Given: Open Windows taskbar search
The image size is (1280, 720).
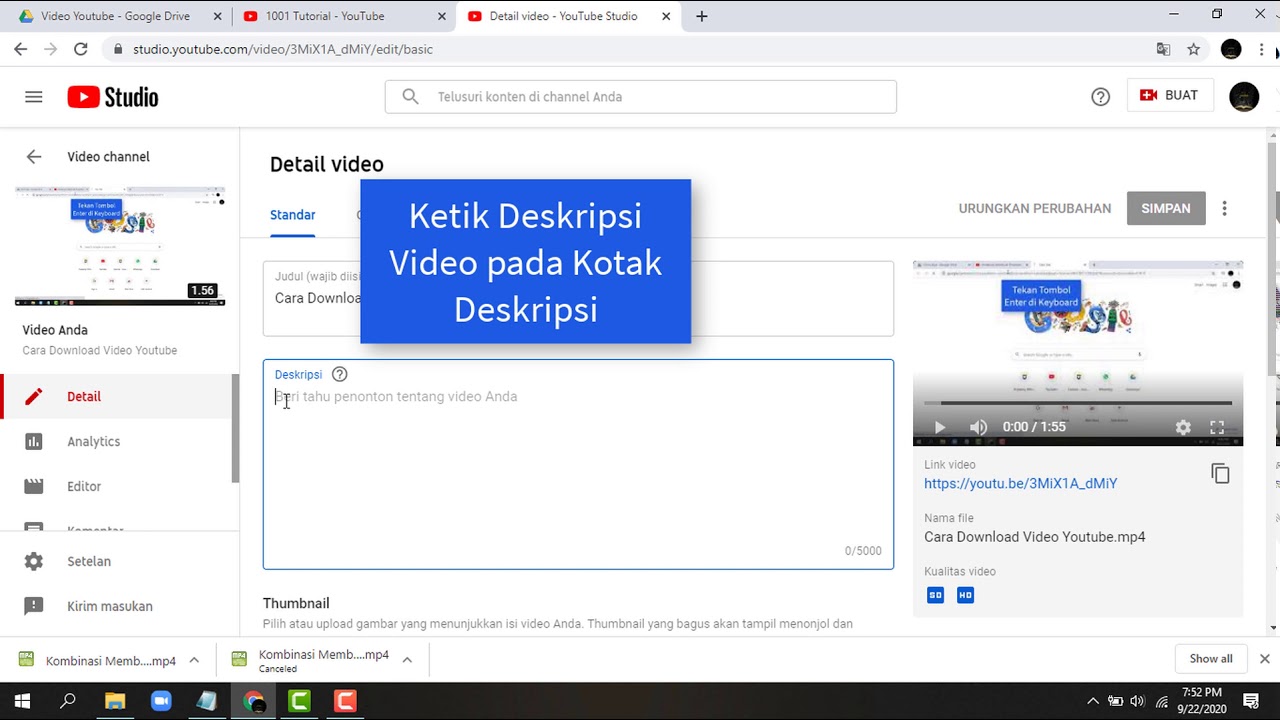Looking at the screenshot, I should click(68, 701).
